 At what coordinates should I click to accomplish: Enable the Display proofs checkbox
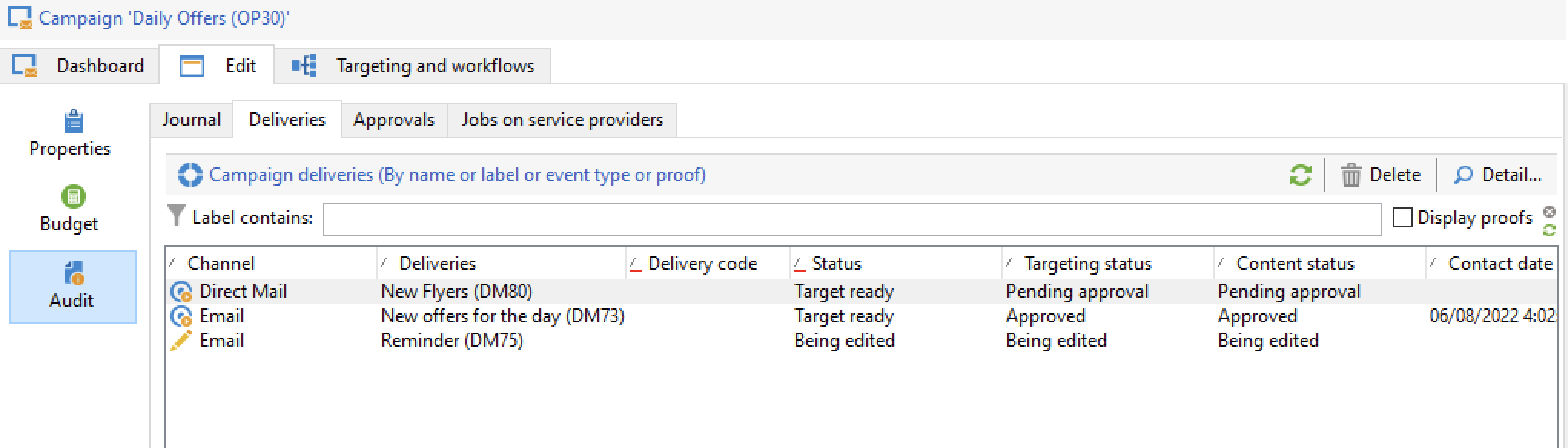tap(1403, 218)
